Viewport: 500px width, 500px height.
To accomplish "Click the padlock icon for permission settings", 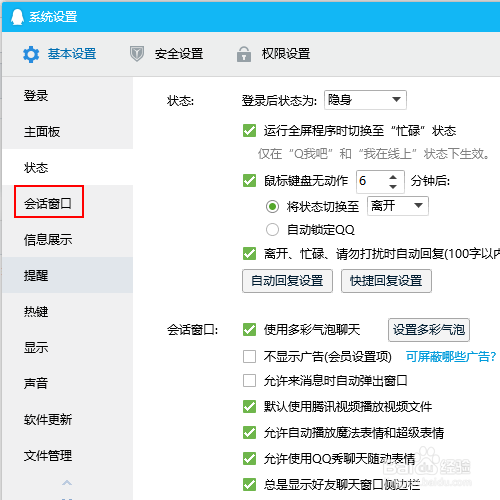I will point(244,54).
